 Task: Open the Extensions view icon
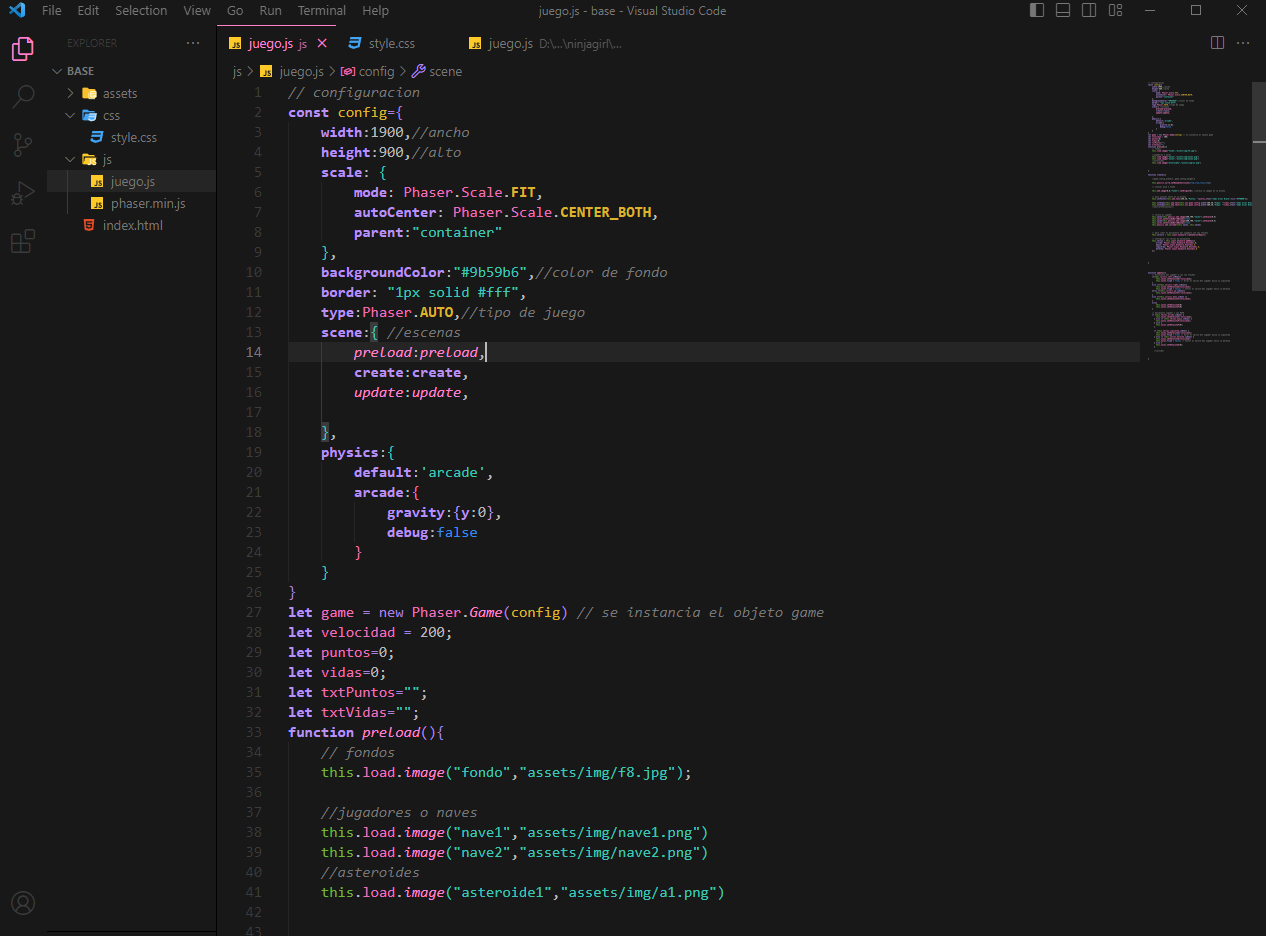click(x=22, y=241)
